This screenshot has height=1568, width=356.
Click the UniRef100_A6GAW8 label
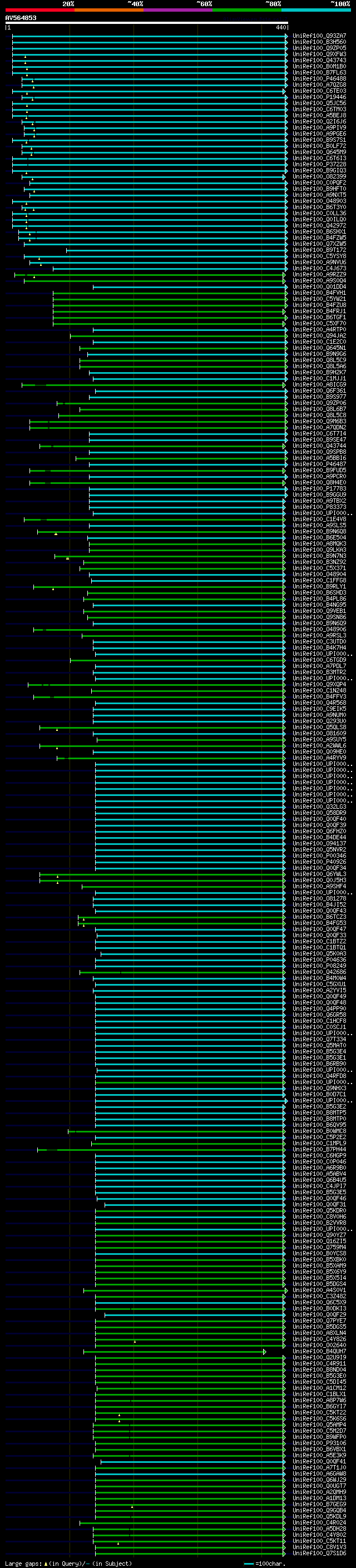pos(319,1473)
